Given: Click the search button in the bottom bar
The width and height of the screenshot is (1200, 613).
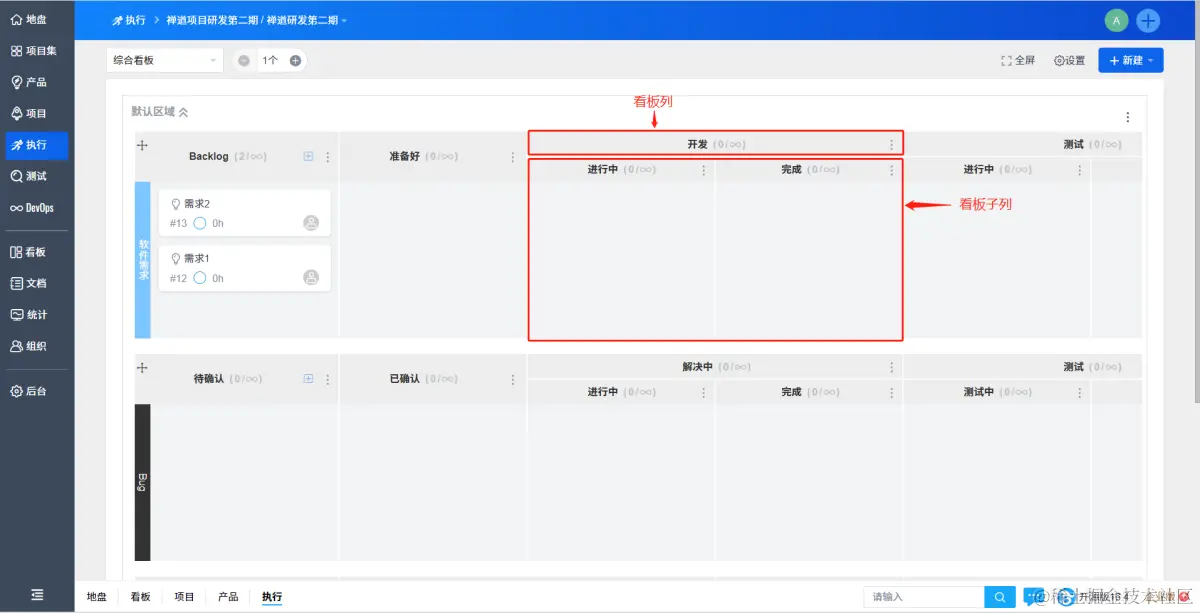Looking at the screenshot, I should click(x=999, y=597).
